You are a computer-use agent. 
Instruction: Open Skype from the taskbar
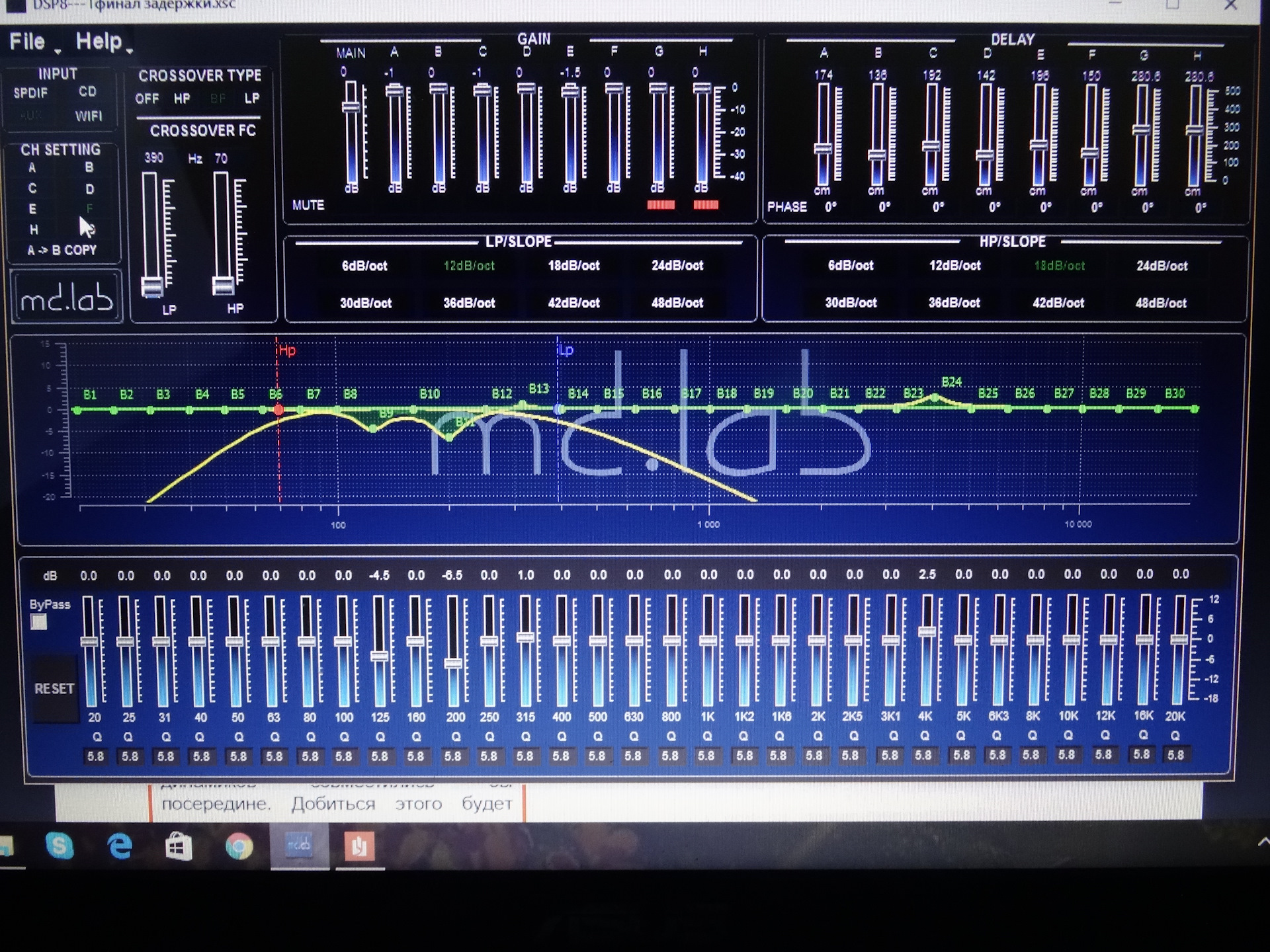point(59,846)
